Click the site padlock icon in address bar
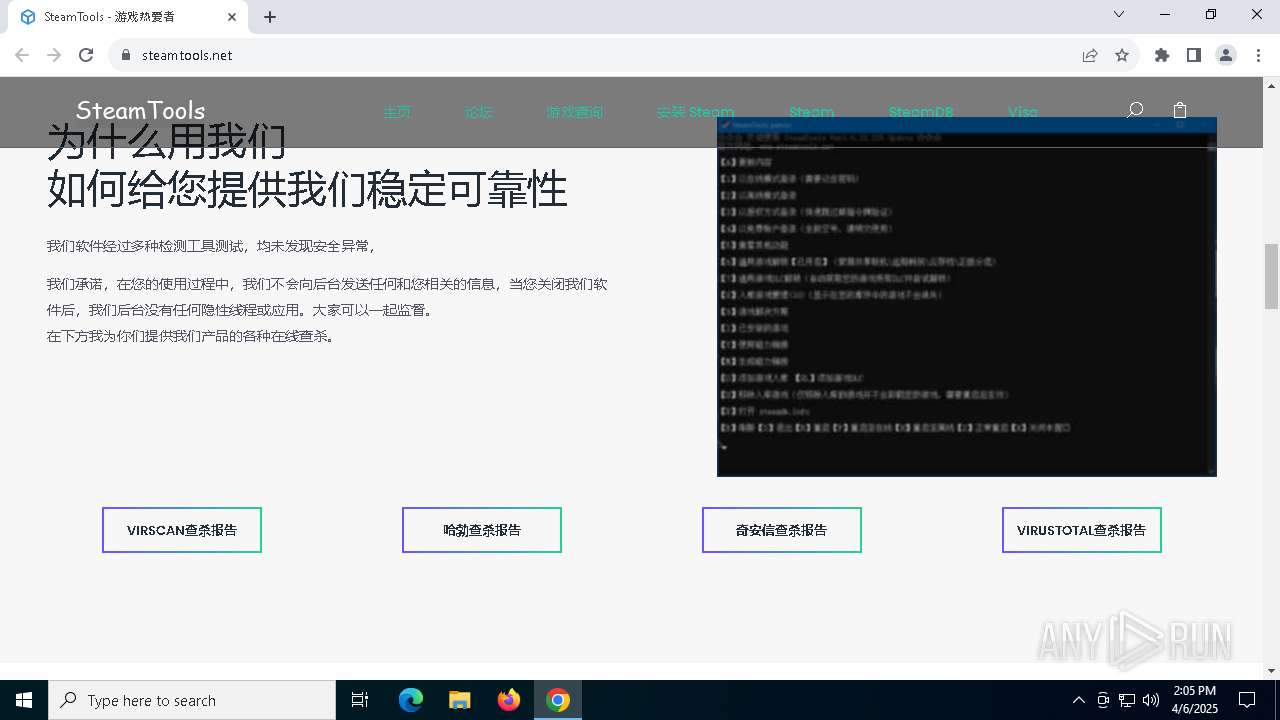The width and height of the screenshot is (1280, 720). (x=125, y=55)
